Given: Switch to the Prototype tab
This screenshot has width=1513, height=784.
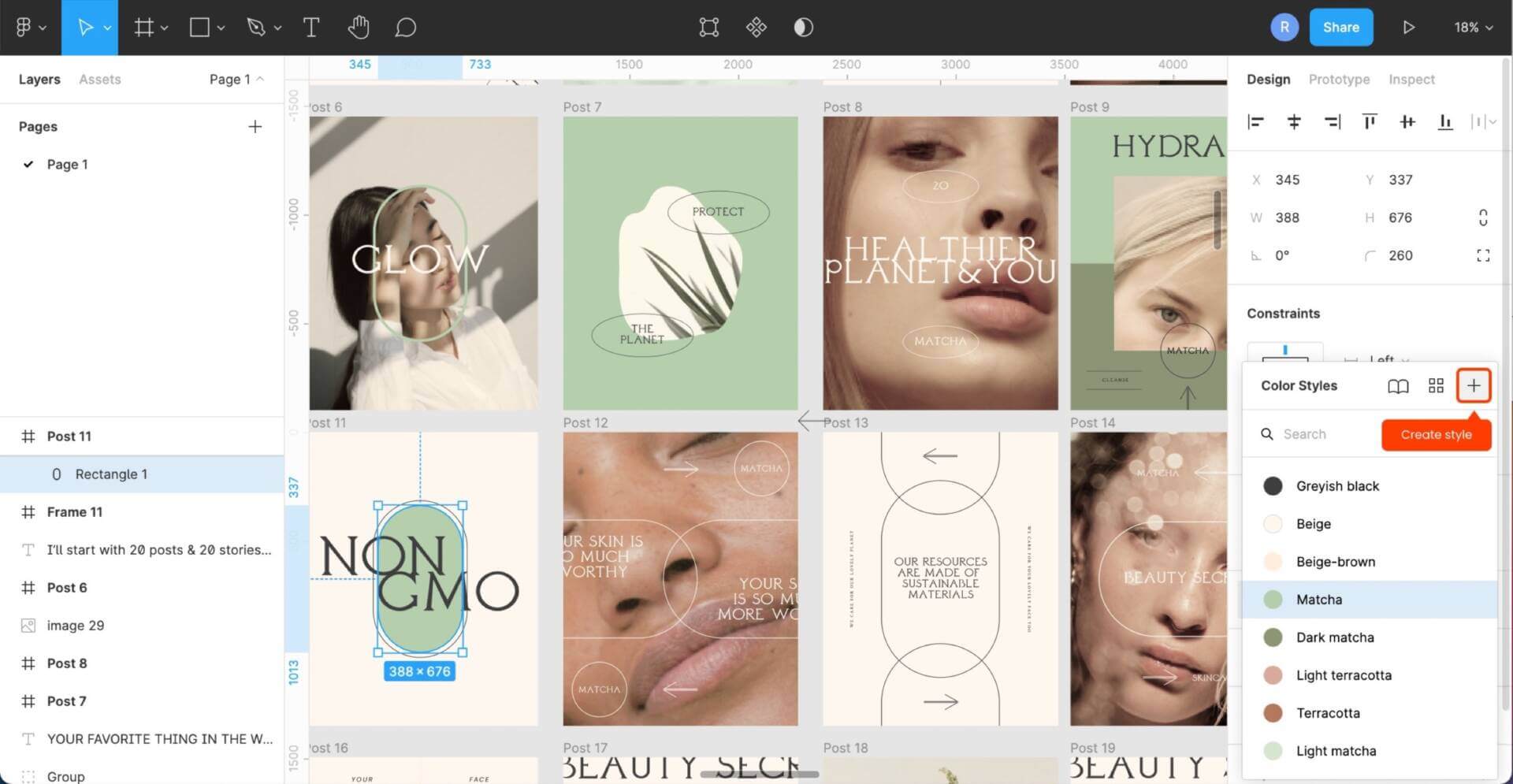Looking at the screenshot, I should 1339,79.
